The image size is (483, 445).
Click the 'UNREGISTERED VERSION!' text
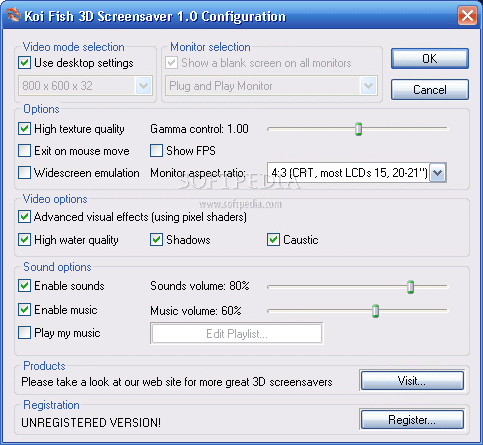pyautogui.click(x=91, y=423)
